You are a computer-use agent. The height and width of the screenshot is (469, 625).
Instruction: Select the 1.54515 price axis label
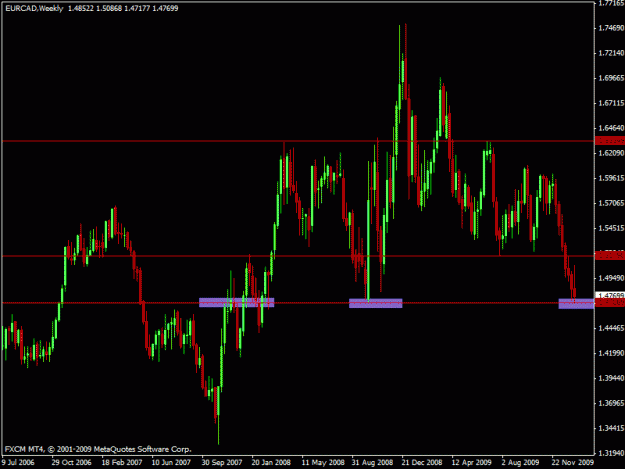coord(611,228)
